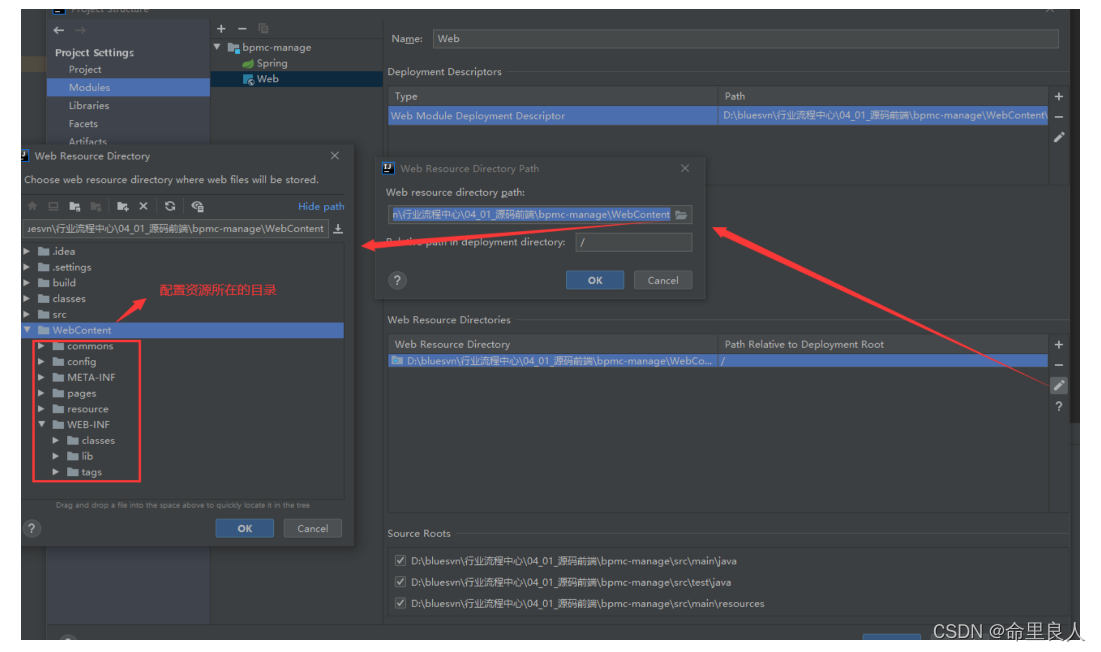Jump to project directory in chooser toolbar
The height and width of the screenshot is (652, 1101).
(75, 206)
